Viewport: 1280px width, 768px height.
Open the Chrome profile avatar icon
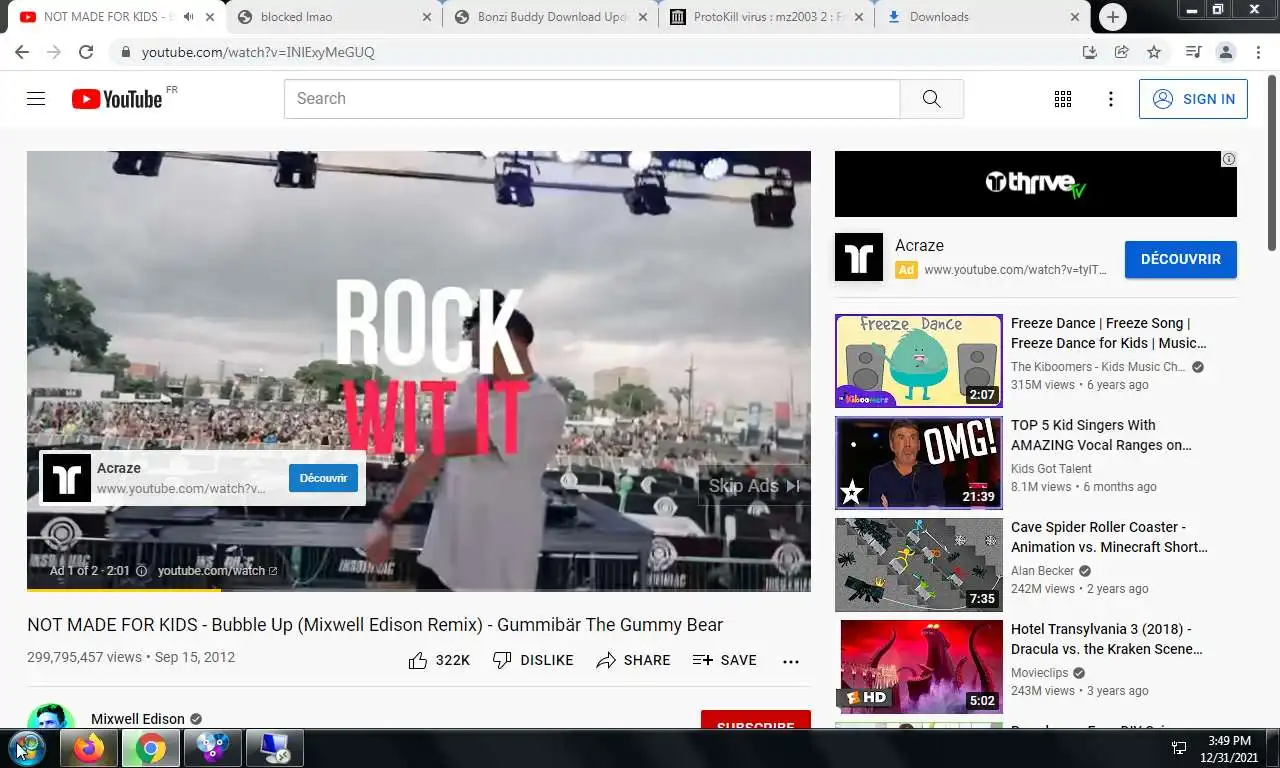[x=1225, y=52]
